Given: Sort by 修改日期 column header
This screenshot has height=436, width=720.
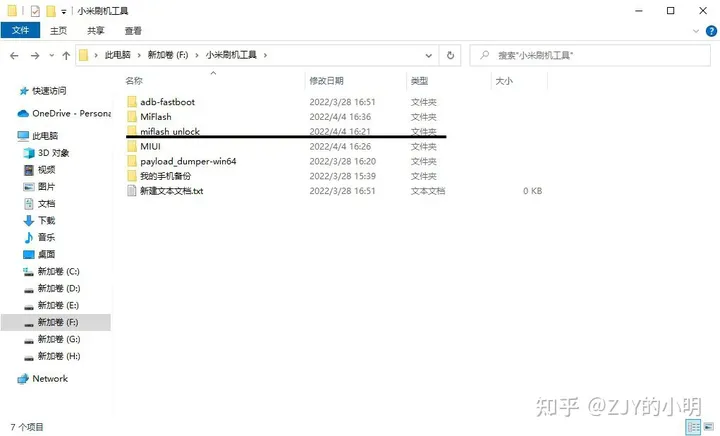Looking at the screenshot, I should tap(326, 81).
